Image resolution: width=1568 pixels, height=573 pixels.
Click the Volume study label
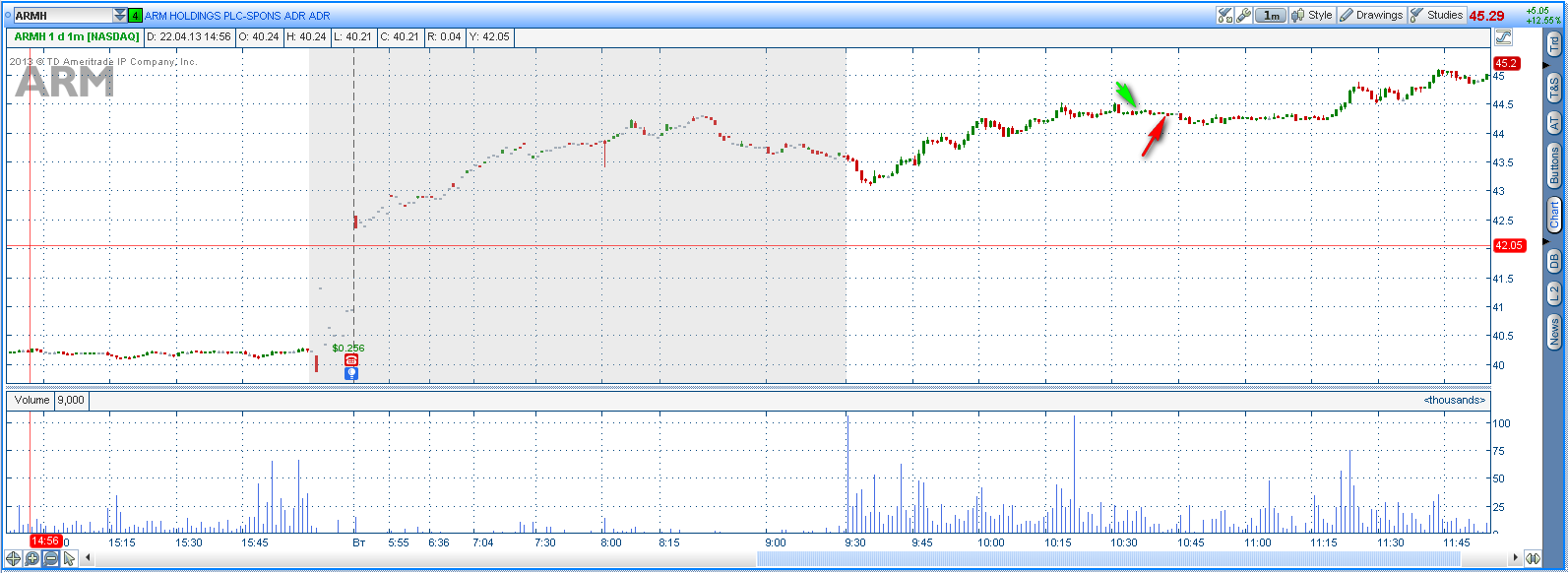(x=31, y=401)
